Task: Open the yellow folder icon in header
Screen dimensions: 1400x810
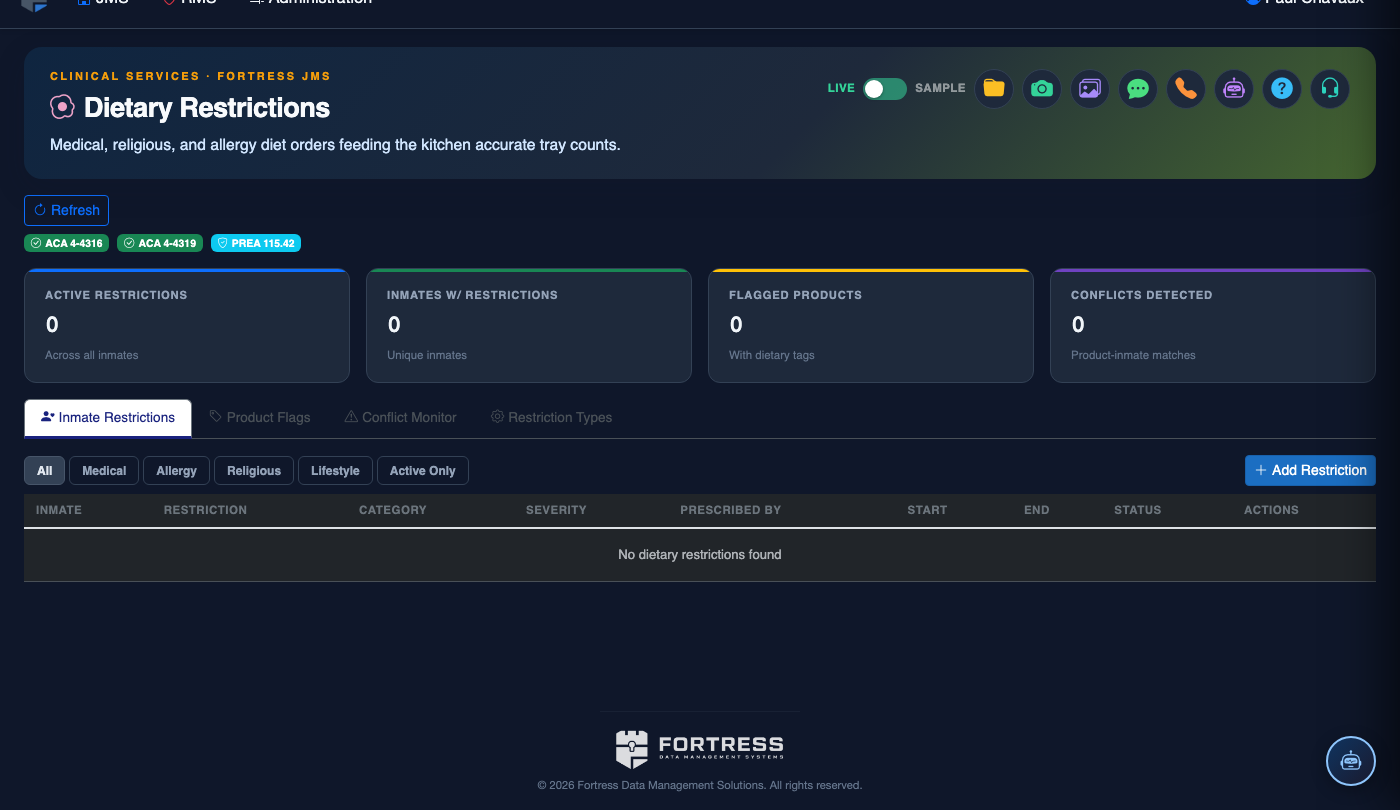Action: (993, 88)
